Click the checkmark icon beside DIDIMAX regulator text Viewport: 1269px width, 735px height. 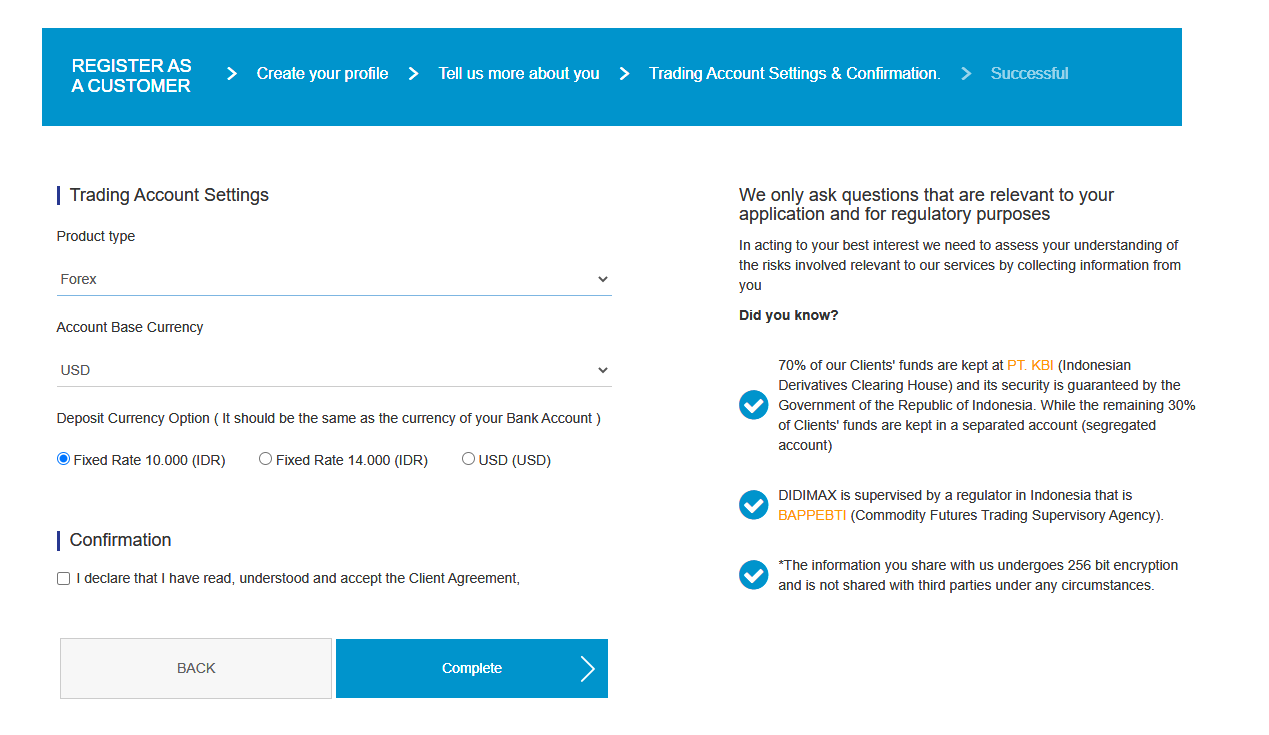click(753, 505)
